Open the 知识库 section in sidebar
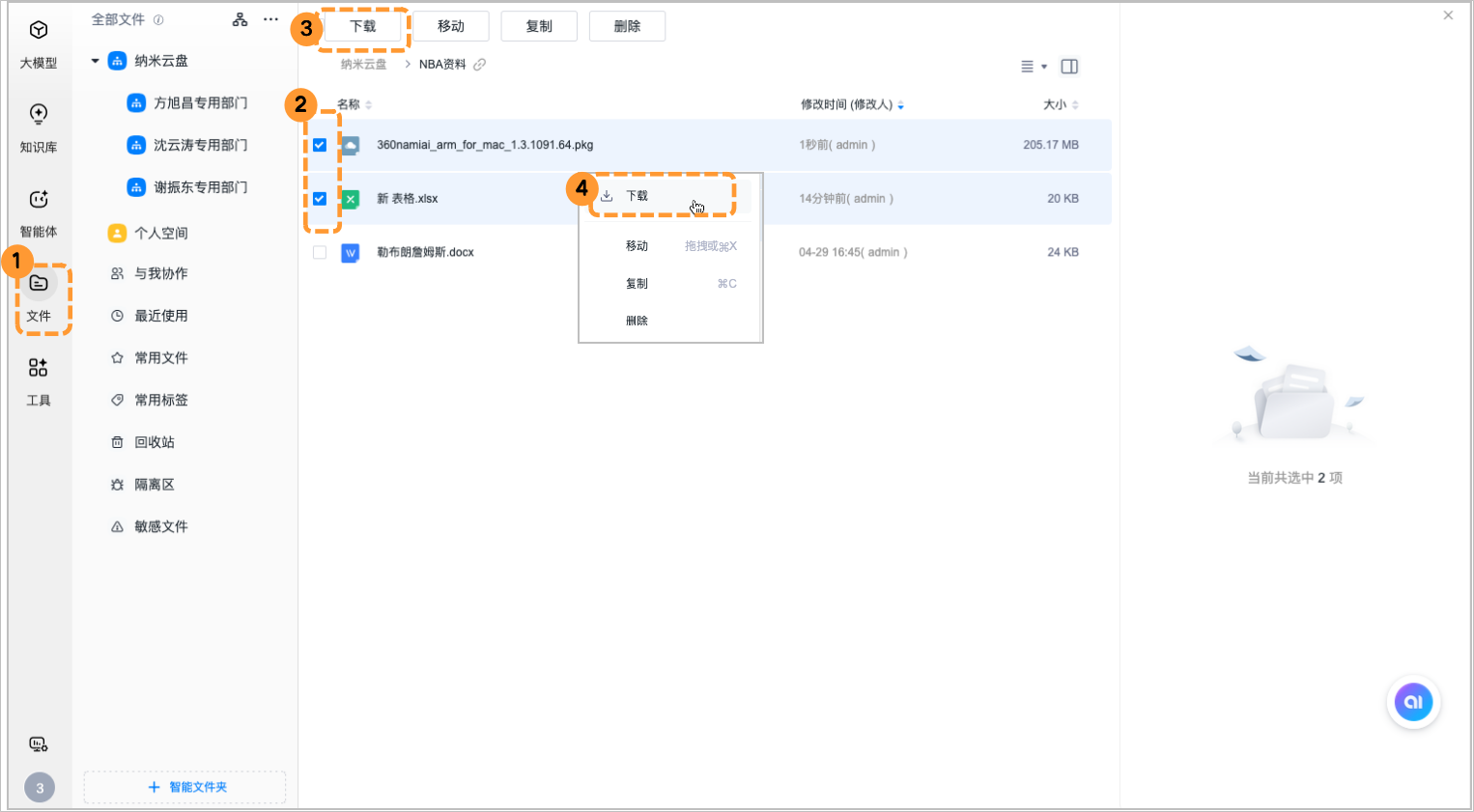1474x812 pixels. click(x=39, y=126)
